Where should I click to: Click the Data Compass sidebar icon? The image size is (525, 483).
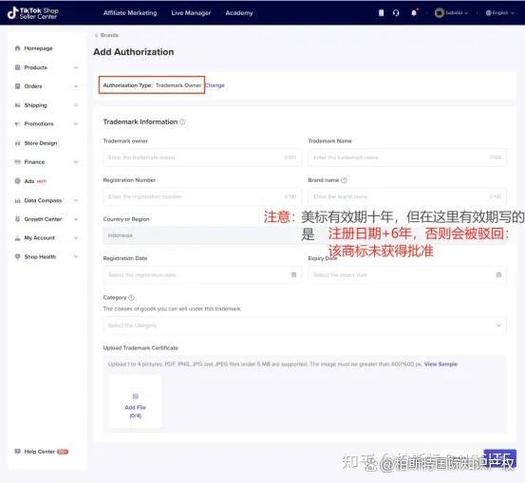coord(17,200)
